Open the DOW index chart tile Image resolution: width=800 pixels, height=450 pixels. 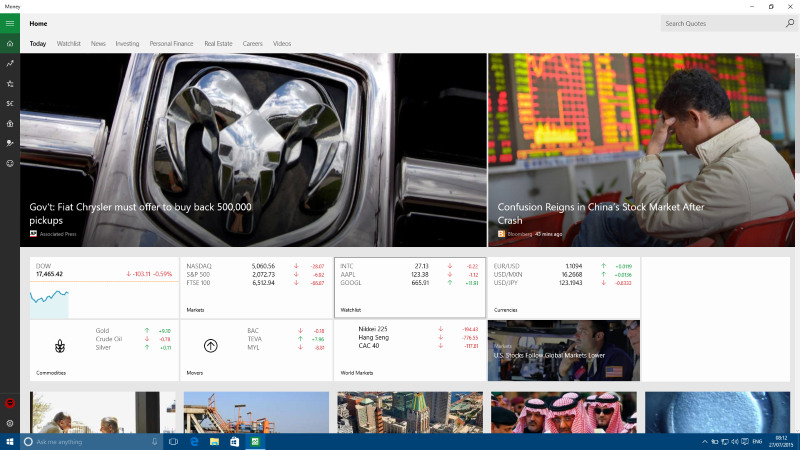pos(104,288)
